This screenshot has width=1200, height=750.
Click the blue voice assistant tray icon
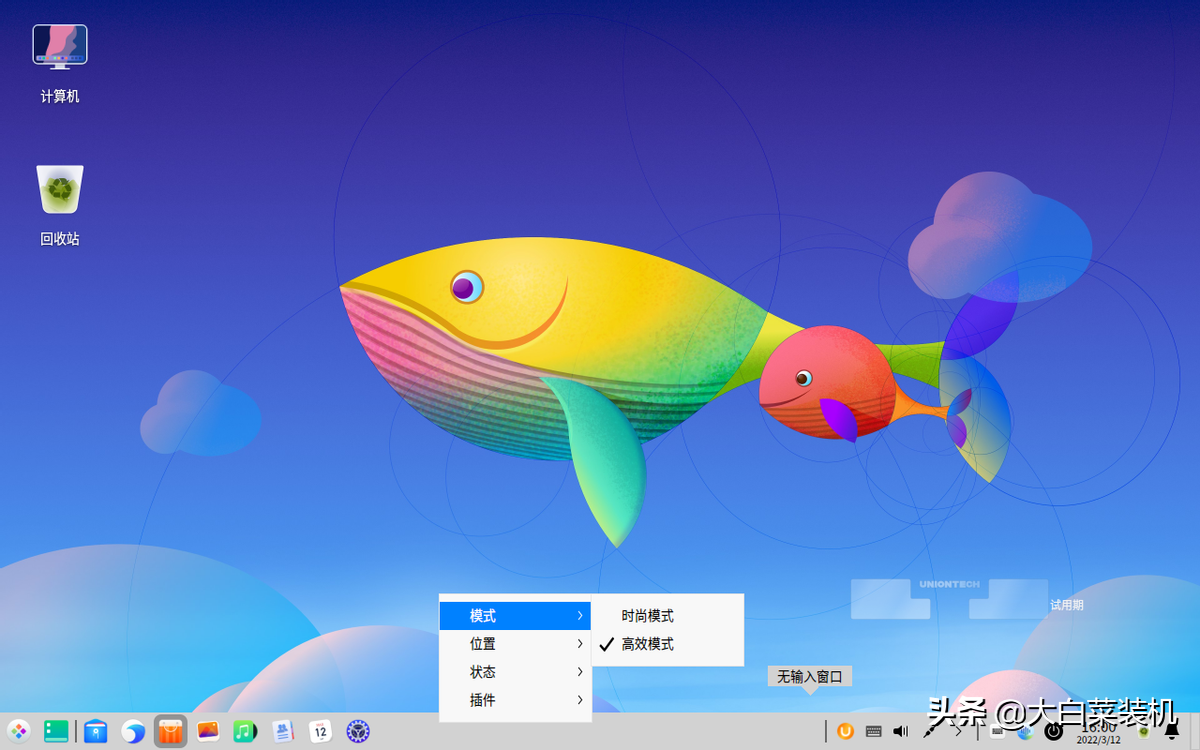point(1025,732)
